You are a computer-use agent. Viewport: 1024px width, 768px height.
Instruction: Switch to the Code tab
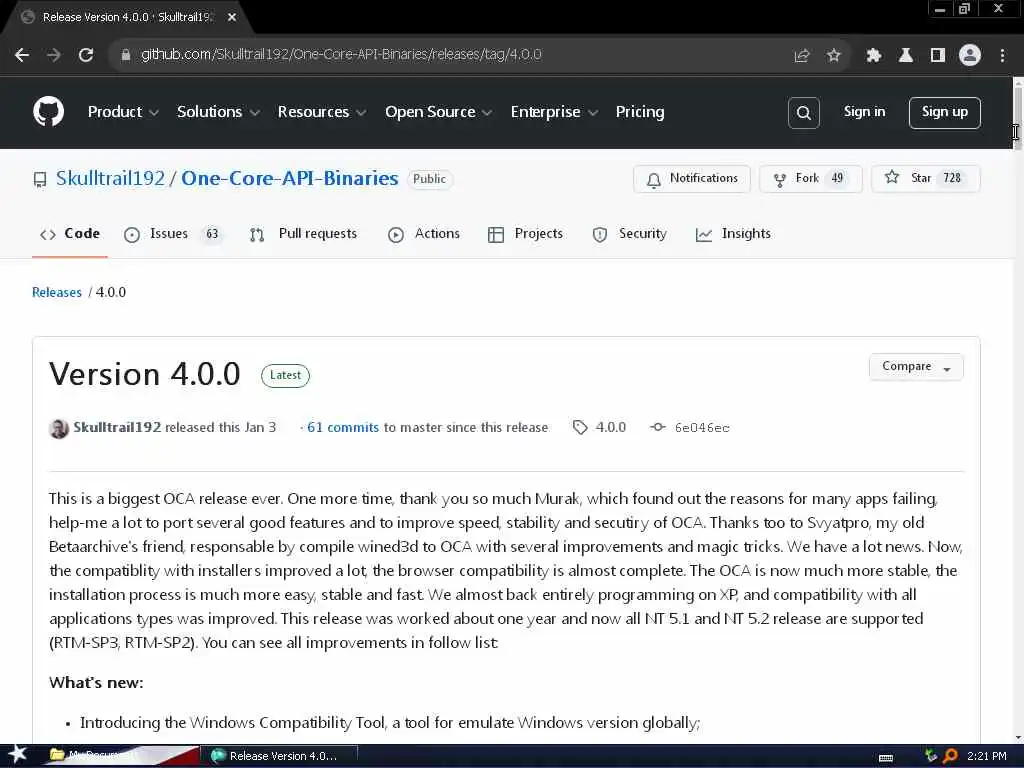pos(70,234)
